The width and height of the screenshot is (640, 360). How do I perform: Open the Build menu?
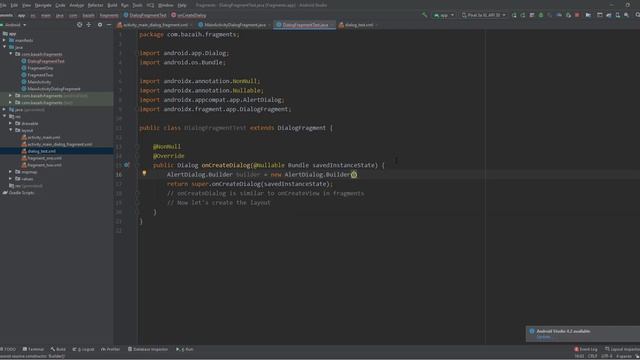(112, 5)
